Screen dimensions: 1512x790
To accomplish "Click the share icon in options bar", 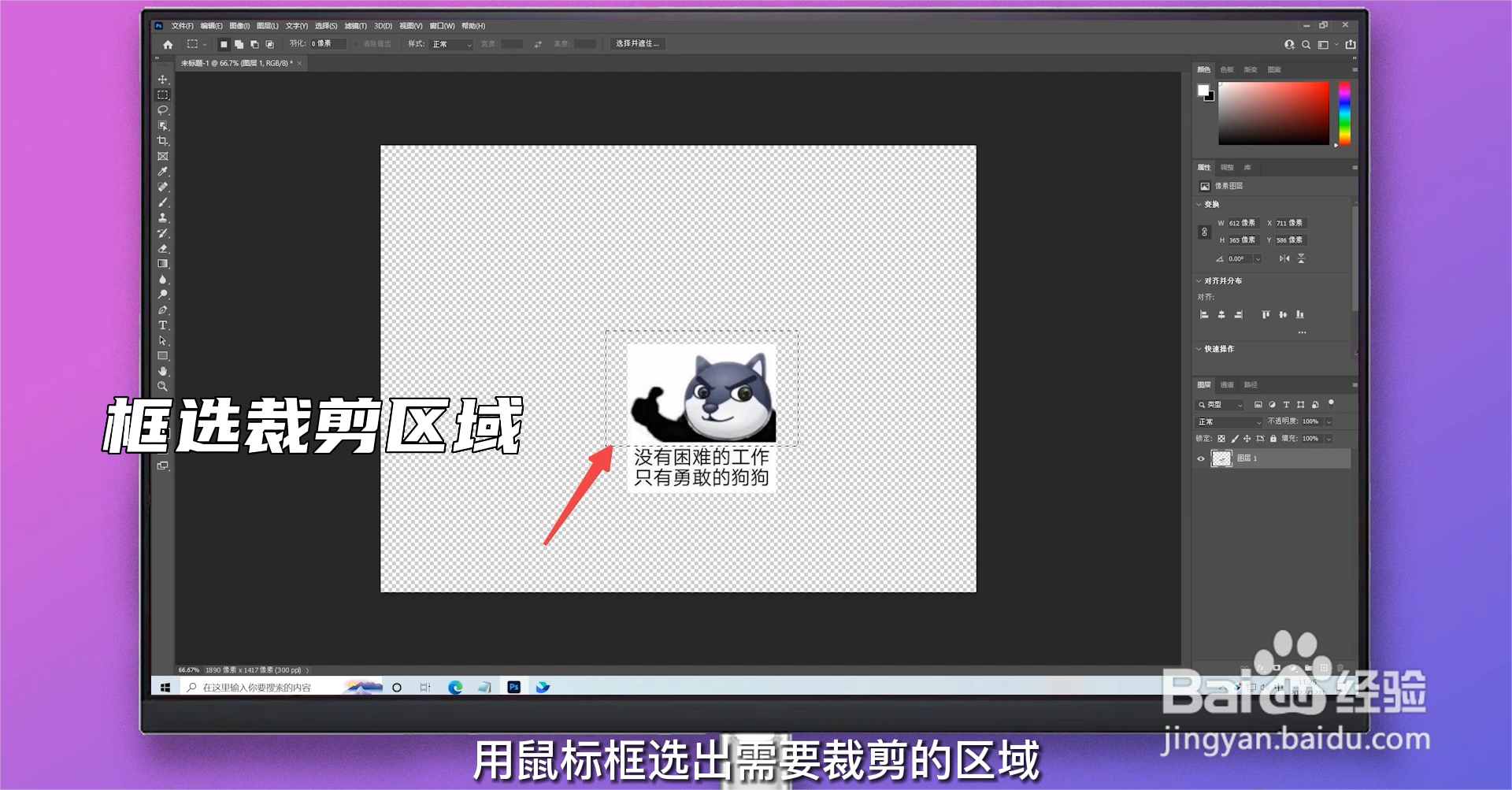I will click(x=1351, y=45).
